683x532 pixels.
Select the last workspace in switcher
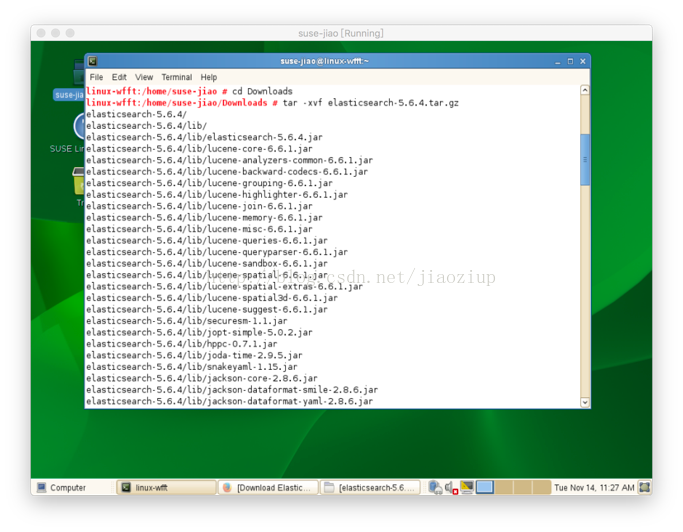[541, 487]
